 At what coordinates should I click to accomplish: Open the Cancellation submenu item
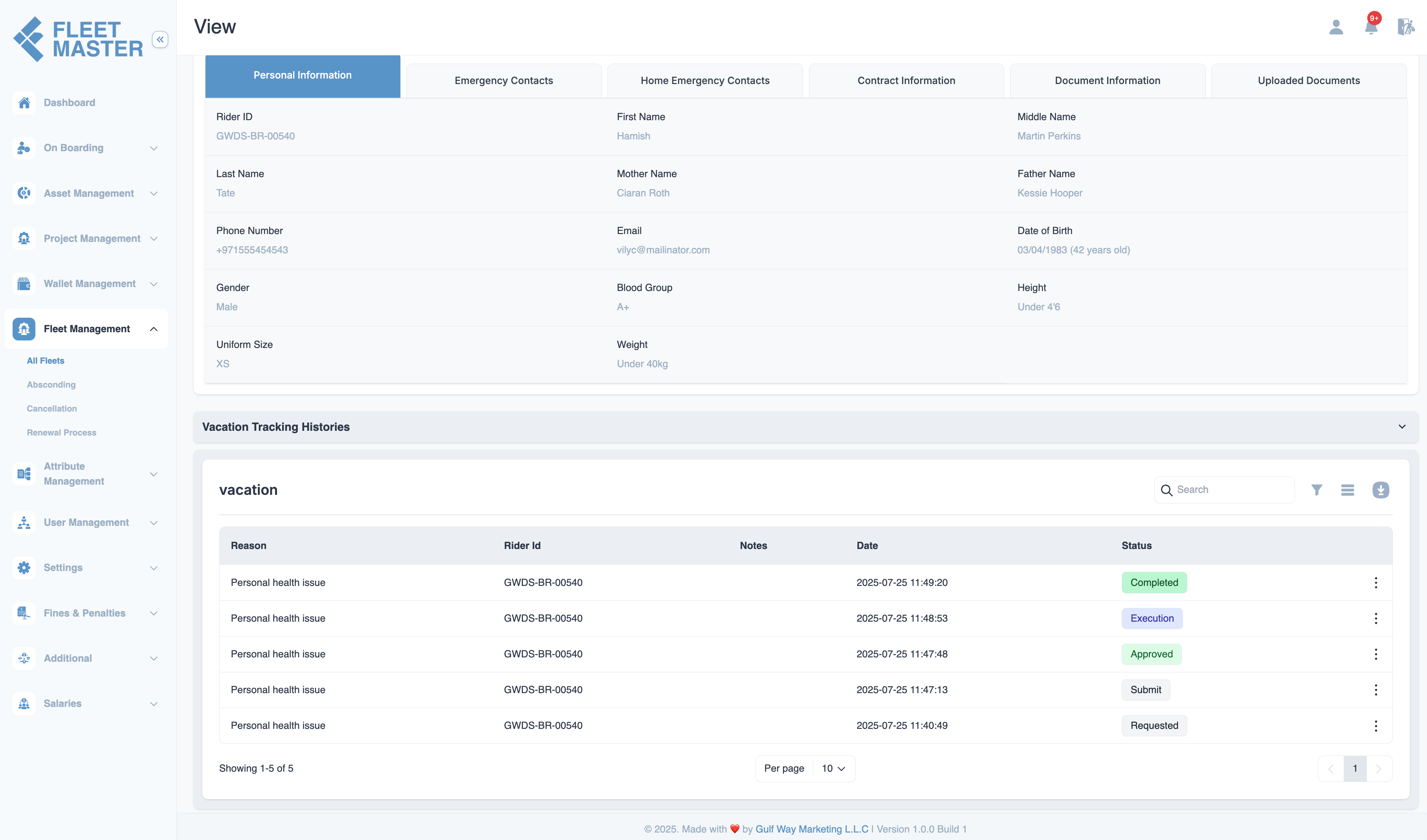click(x=51, y=409)
